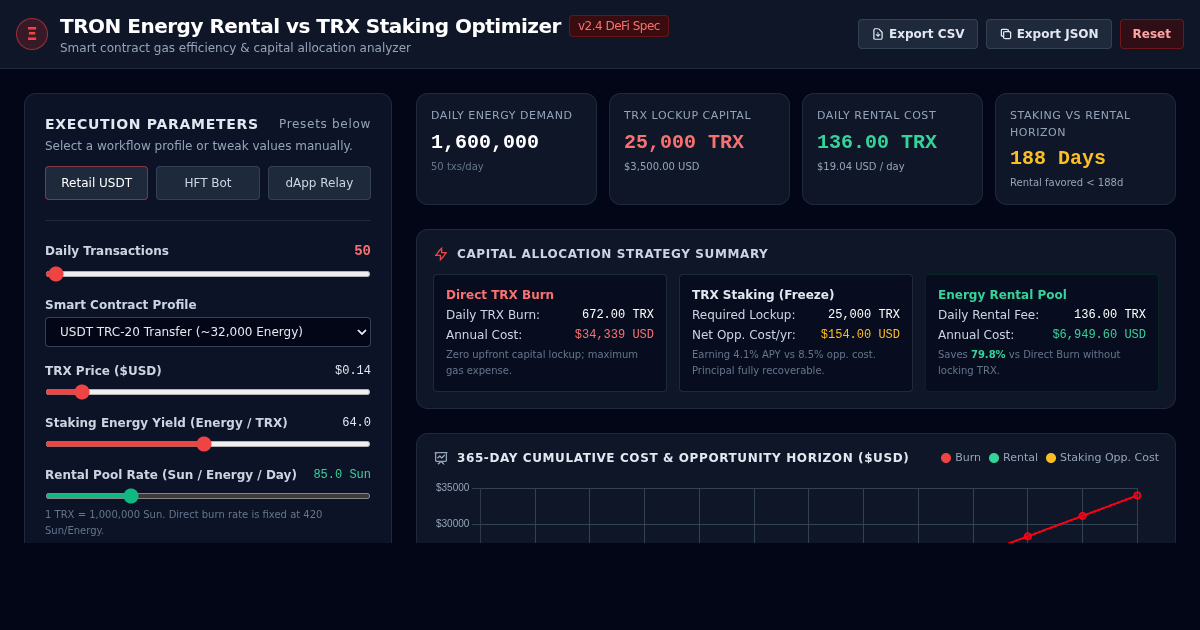1200x630 pixels.
Task: Click the 672.00 TRX daily burn value
Action: (618, 315)
